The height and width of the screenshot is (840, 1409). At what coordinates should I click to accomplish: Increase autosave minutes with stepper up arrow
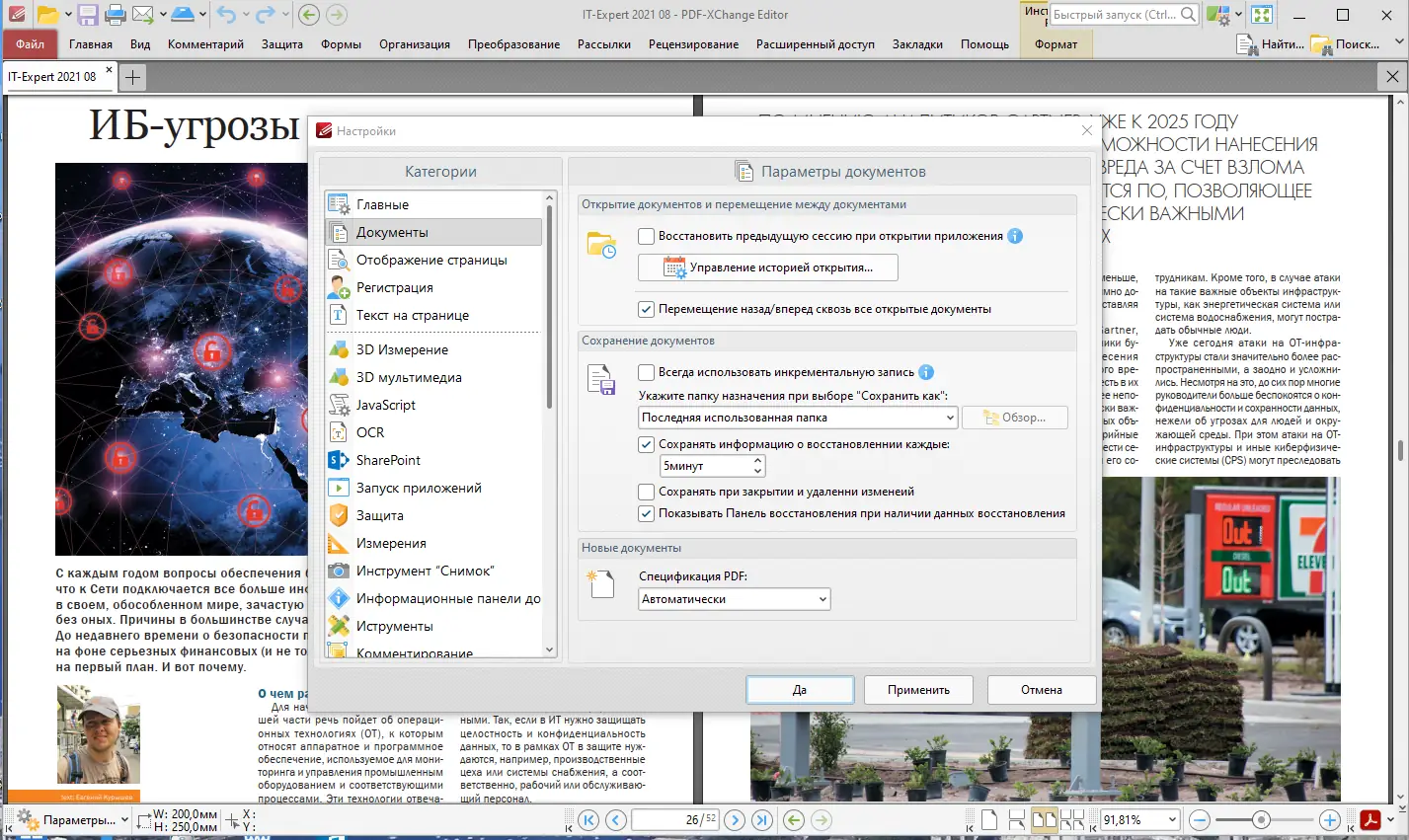(x=758, y=460)
